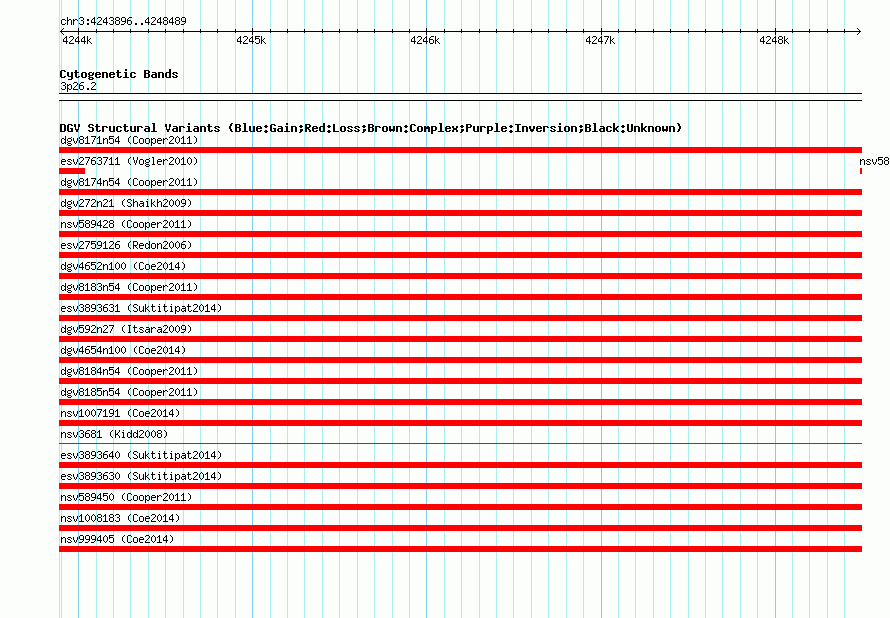Click the short red esv2763711 loss bar
The width and height of the screenshot is (890, 618).
click(72, 171)
